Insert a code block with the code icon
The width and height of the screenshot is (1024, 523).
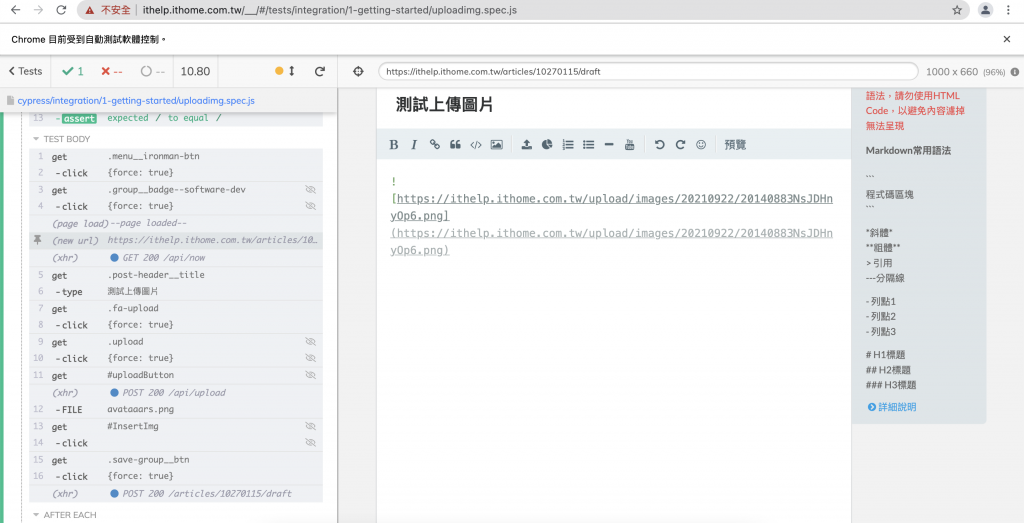coord(475,145)
